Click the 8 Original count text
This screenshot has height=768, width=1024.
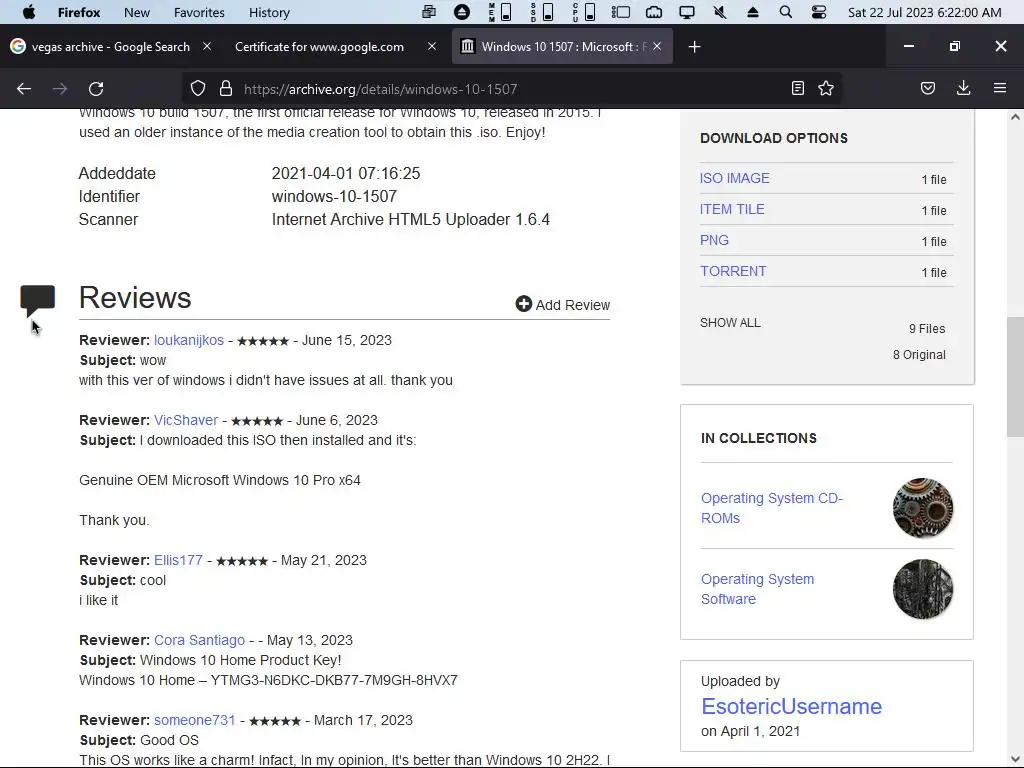point(920,355)
